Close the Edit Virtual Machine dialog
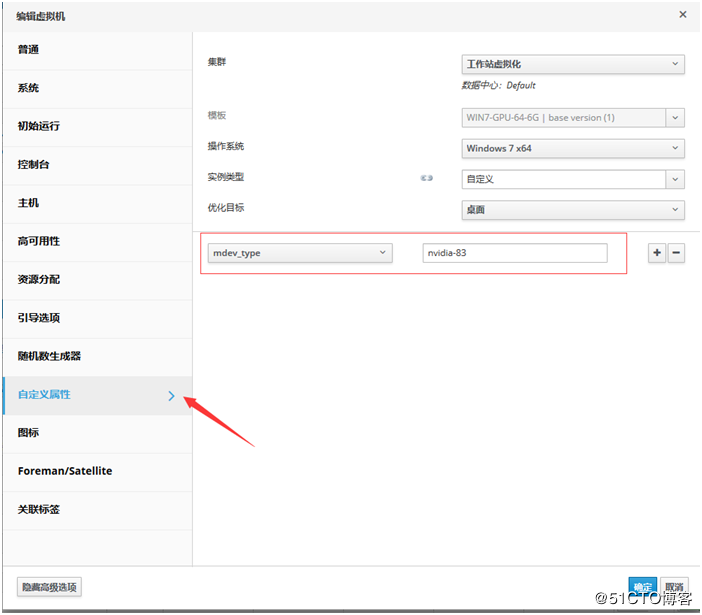Screen dimensions: 702x615 click(683, 14)
